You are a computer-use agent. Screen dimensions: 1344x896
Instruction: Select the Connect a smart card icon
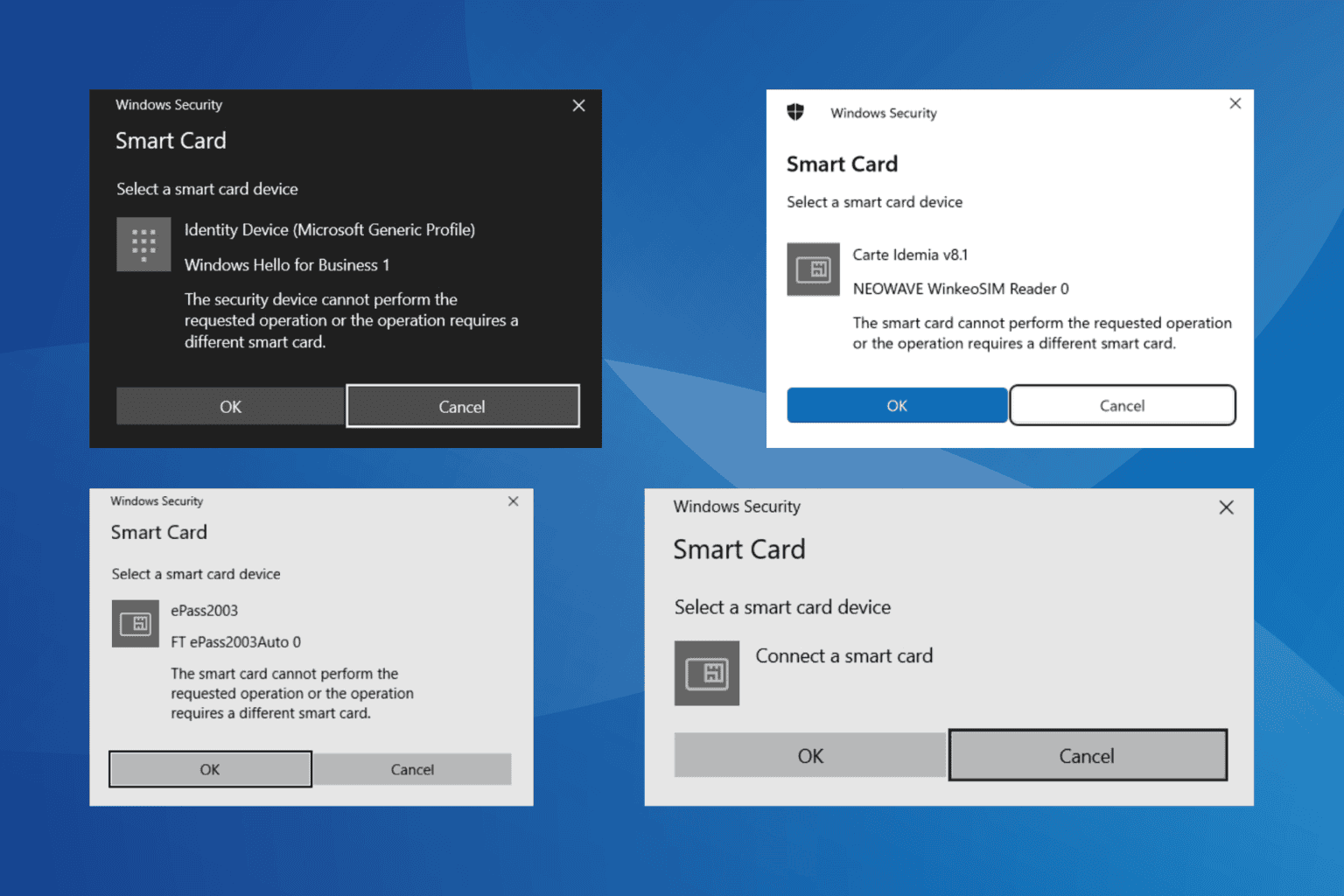coord(707,674)
